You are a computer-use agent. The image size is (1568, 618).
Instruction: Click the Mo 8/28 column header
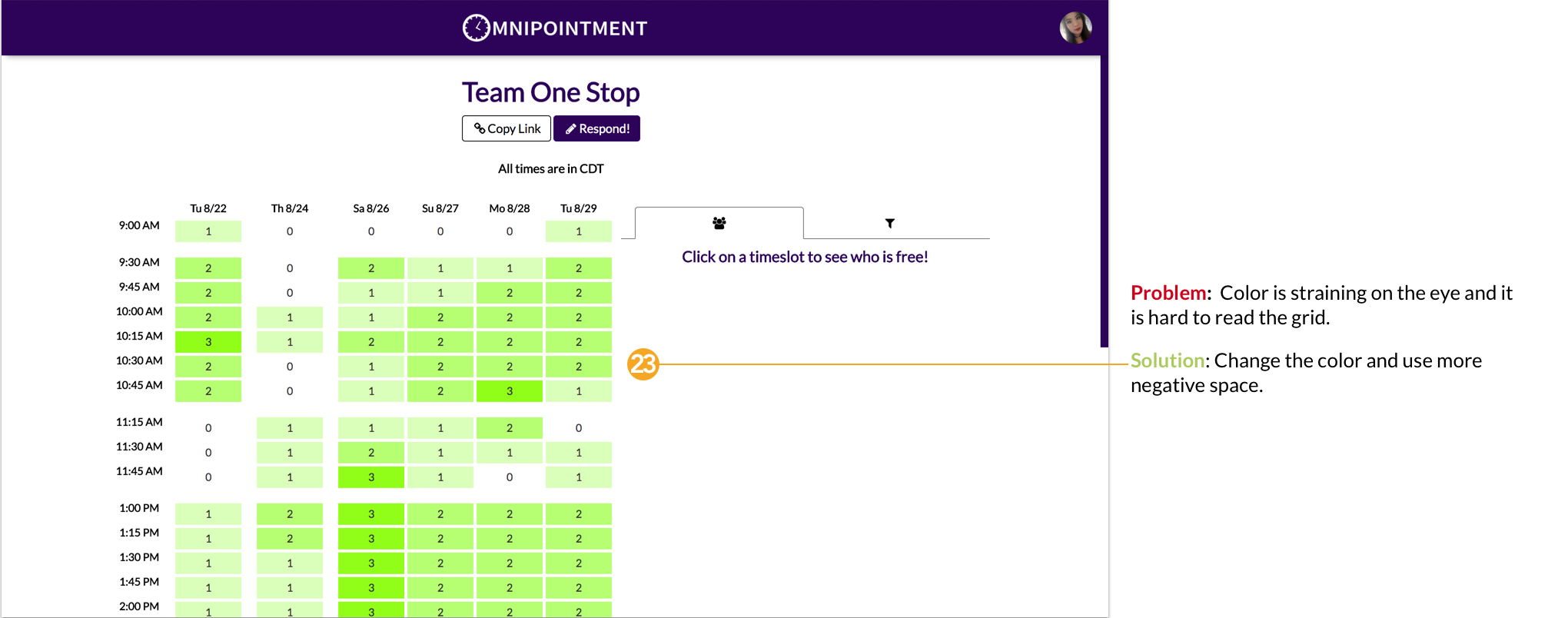(x=510, y=208)
